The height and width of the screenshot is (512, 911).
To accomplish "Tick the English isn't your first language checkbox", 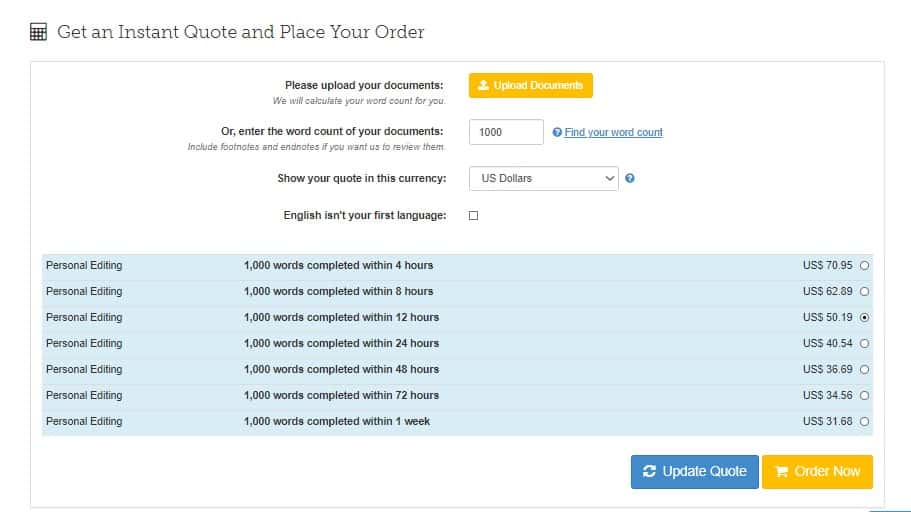I will tap(474, 216).
